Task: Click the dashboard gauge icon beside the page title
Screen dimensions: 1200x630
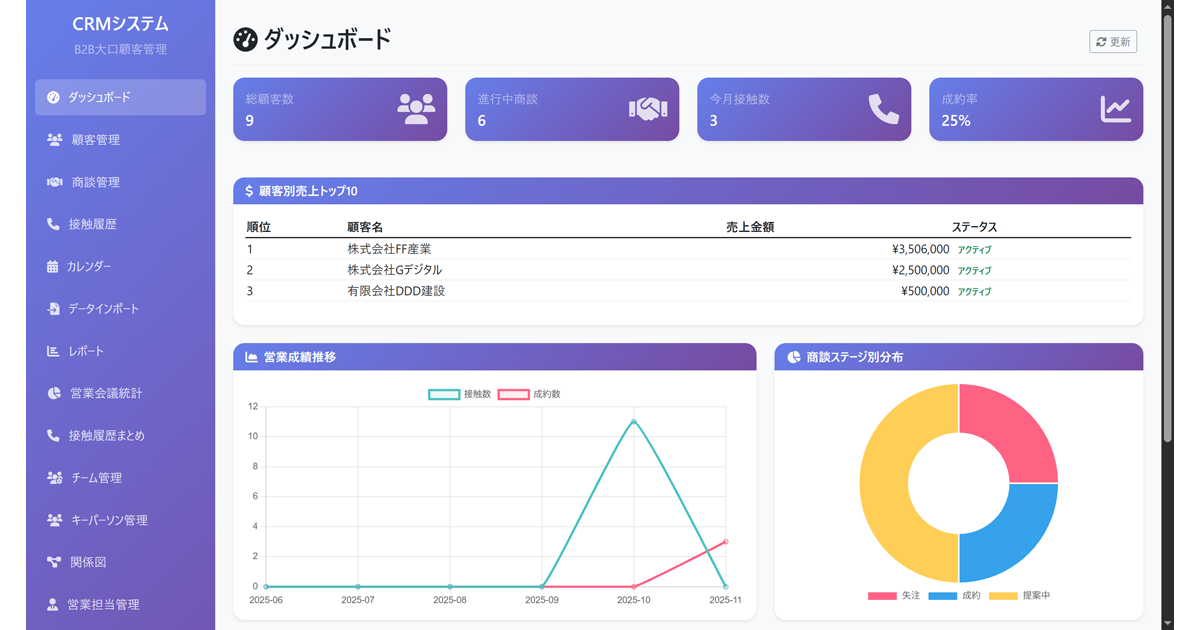Action: [x=245, y=40]
